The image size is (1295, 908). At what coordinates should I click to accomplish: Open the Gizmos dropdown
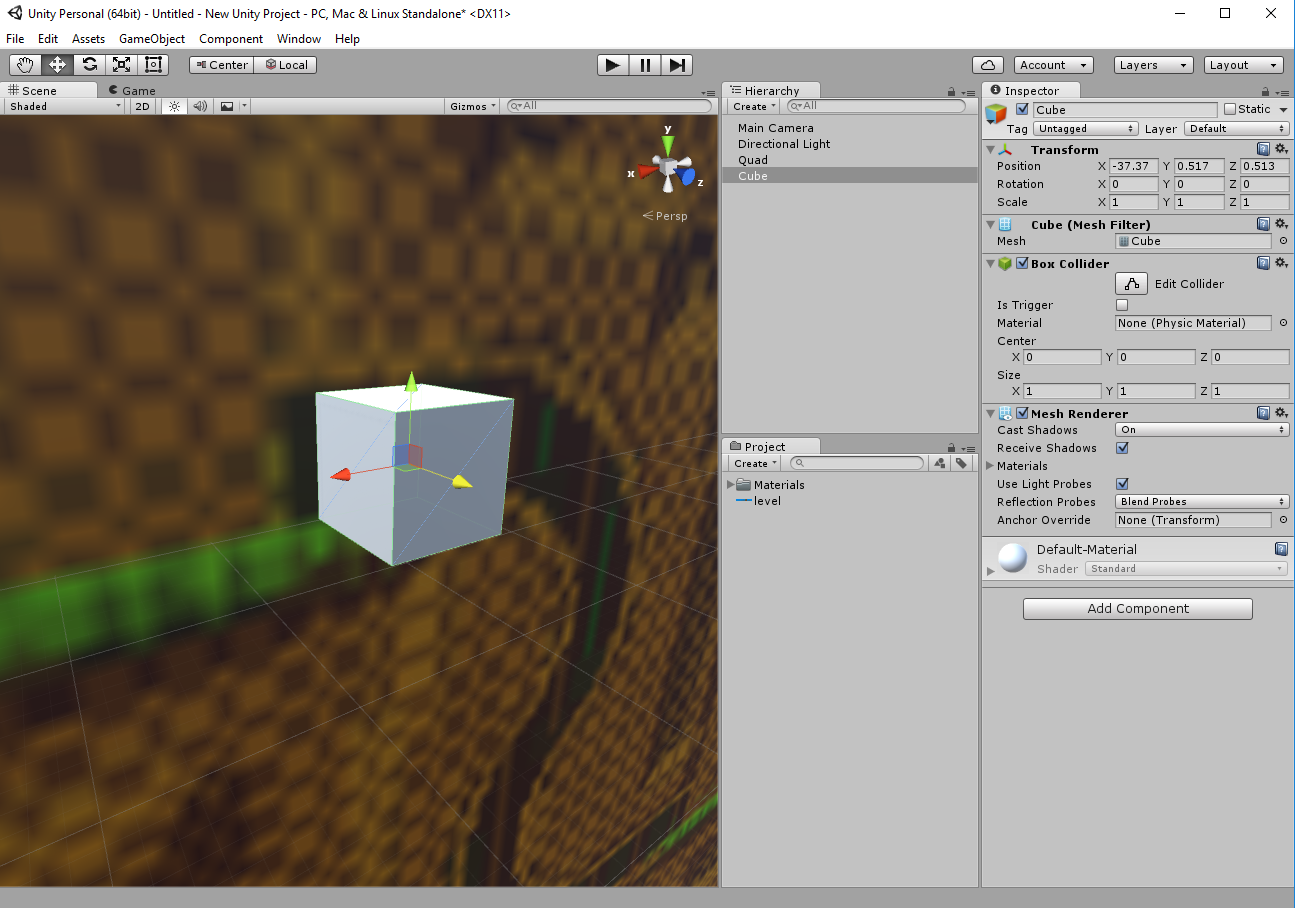(x=473, y=106)
